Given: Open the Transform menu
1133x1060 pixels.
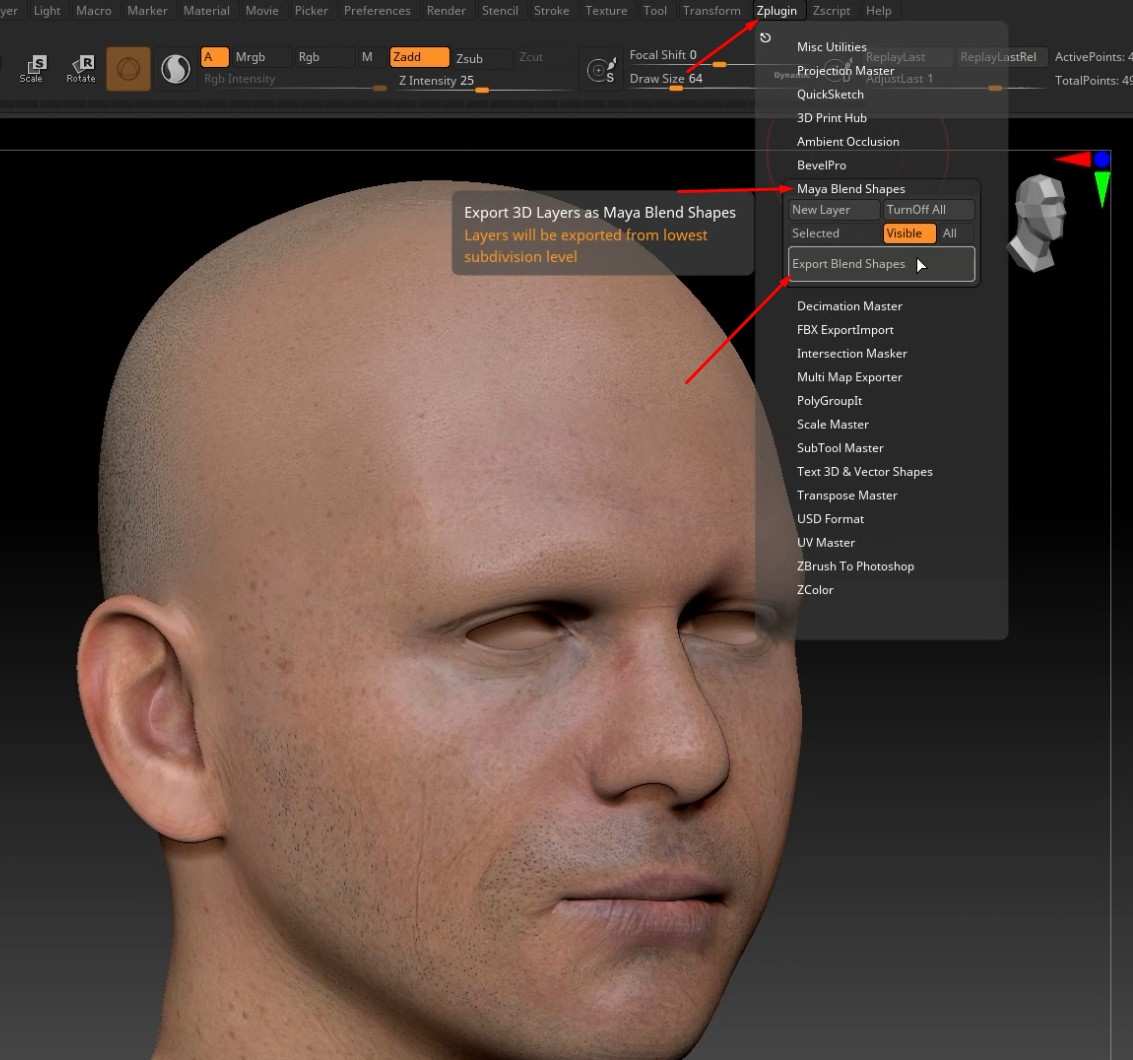Looking at the screenshot, I should (x=711, y=11).
